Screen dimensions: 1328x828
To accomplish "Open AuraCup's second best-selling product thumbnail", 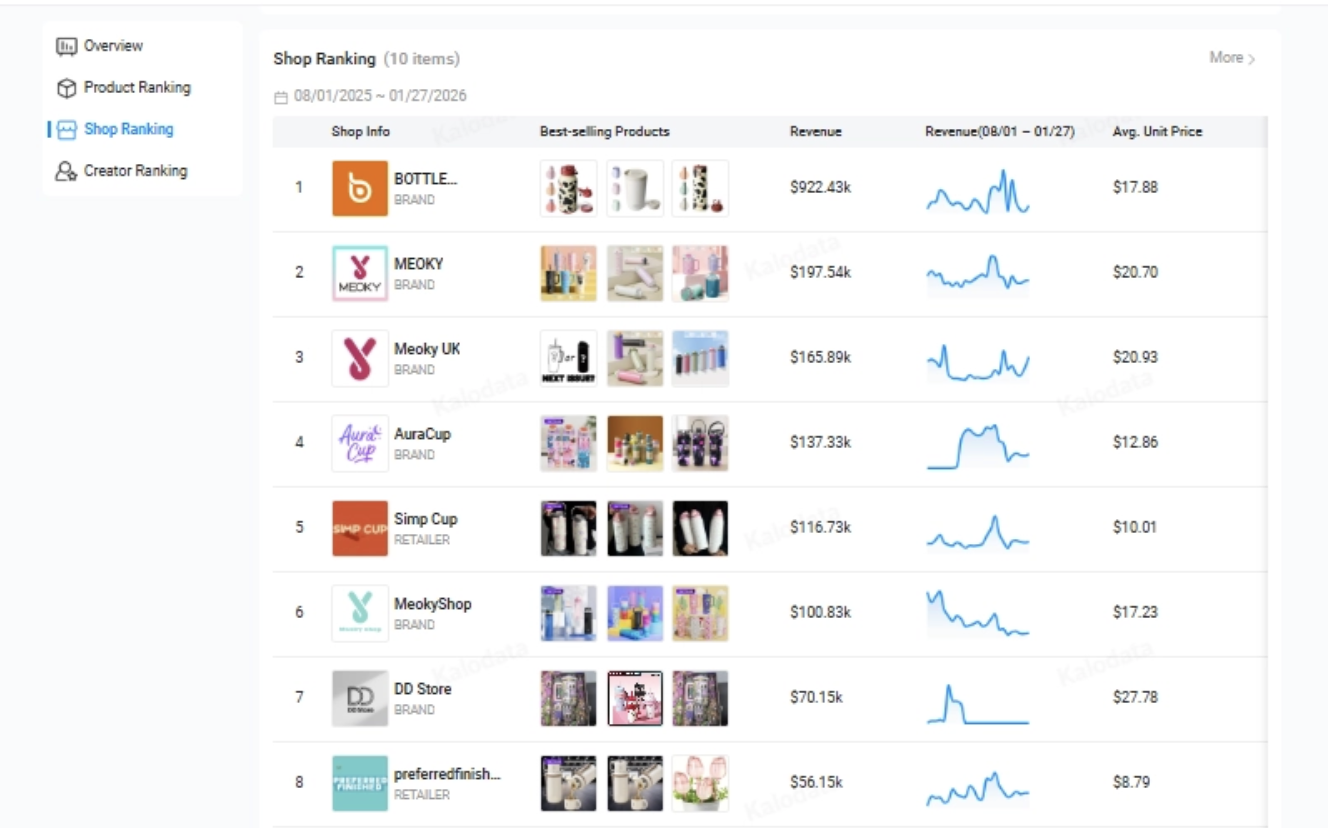I will point(634,443).
